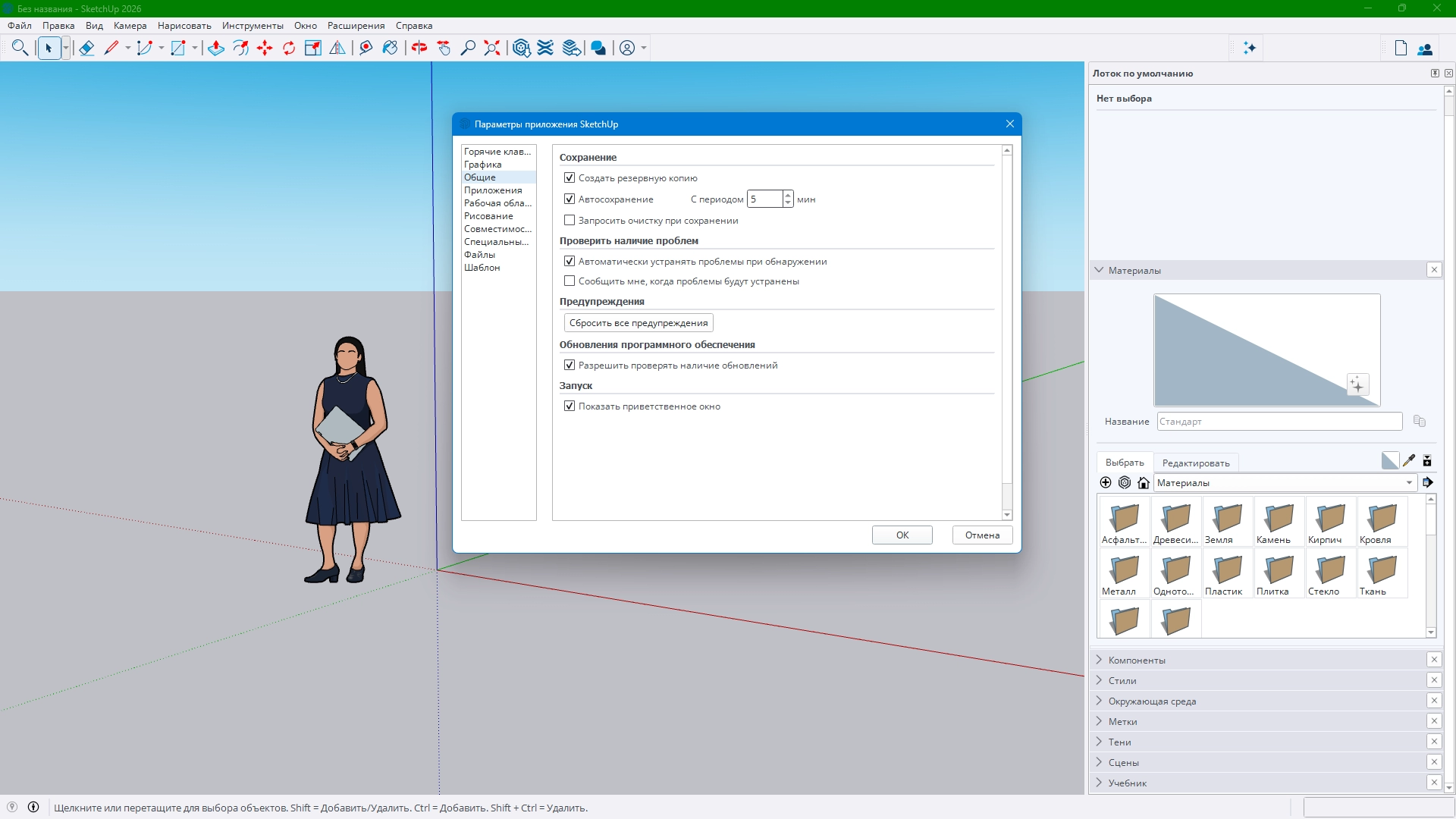The image size is (1456, 819).
Task: Expand the Тени panel
Action: (x=1119, y=742)
